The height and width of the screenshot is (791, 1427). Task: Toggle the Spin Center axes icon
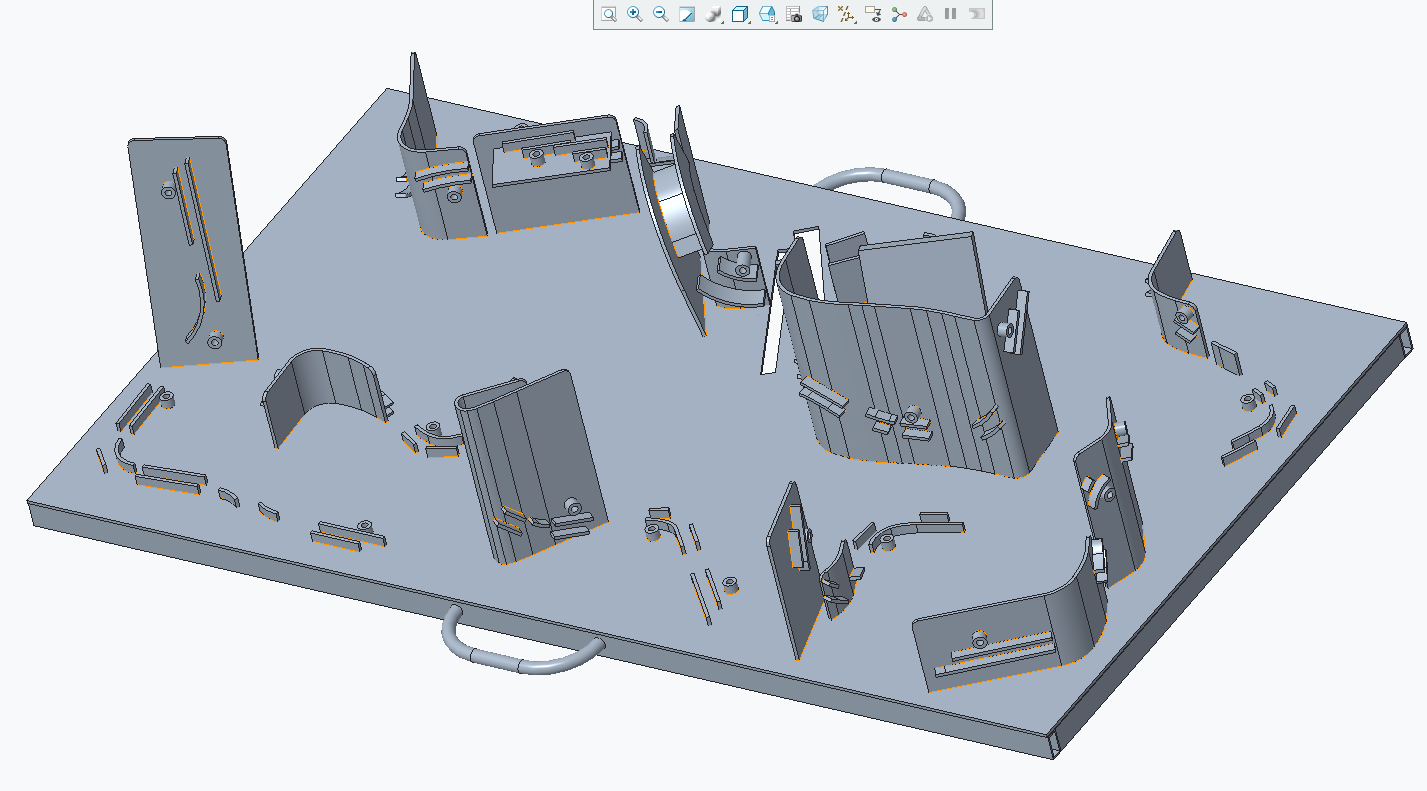point(897,15)
